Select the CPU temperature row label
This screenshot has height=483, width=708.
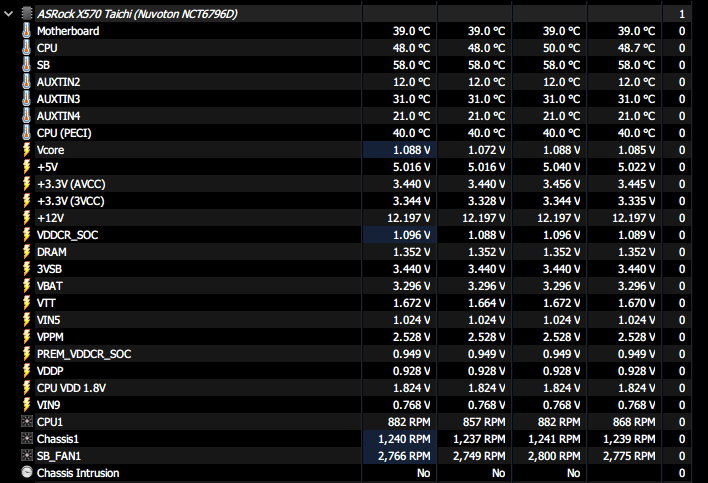[x=47, y=48]
